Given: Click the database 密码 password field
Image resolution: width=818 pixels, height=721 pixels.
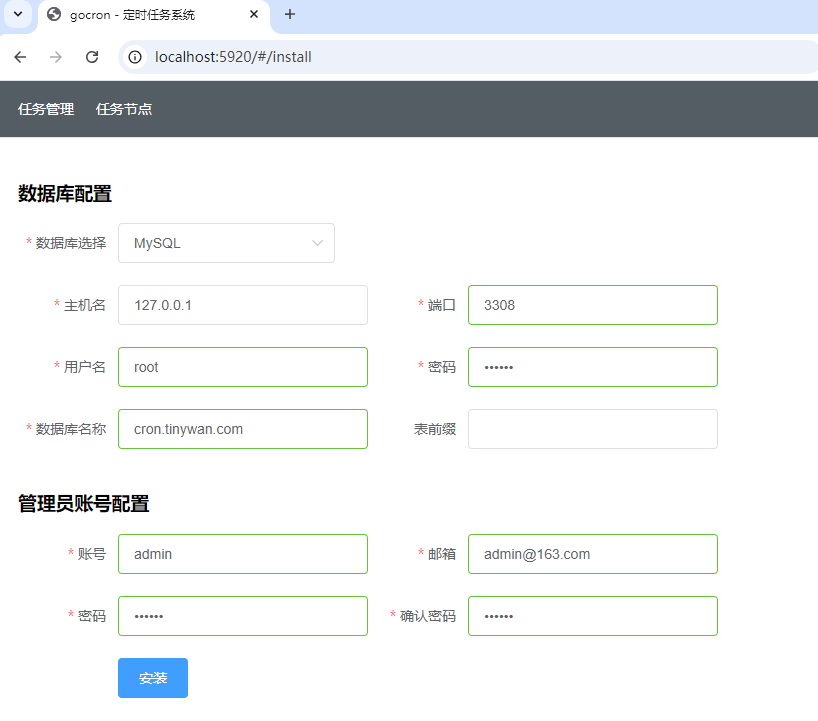Looking at the screenshot, I should 593,367.
